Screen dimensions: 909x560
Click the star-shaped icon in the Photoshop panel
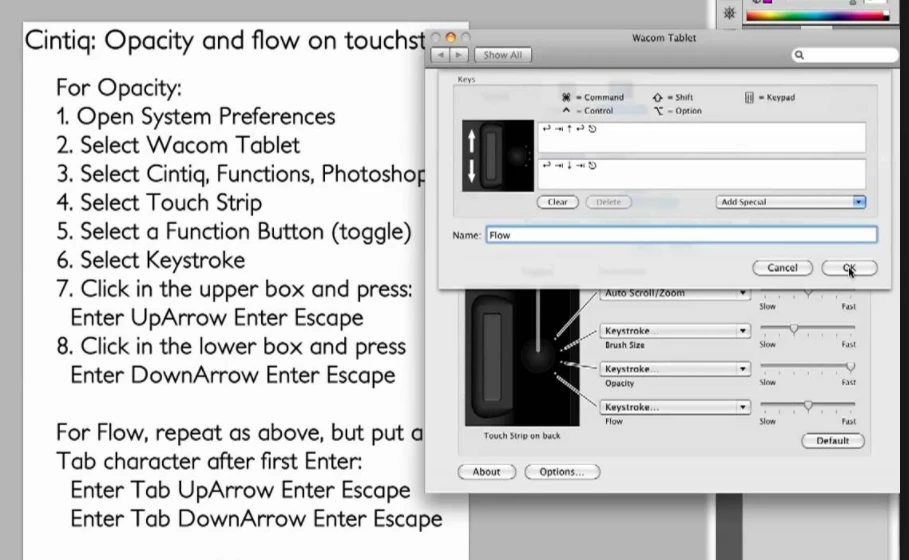coord(729,13)
